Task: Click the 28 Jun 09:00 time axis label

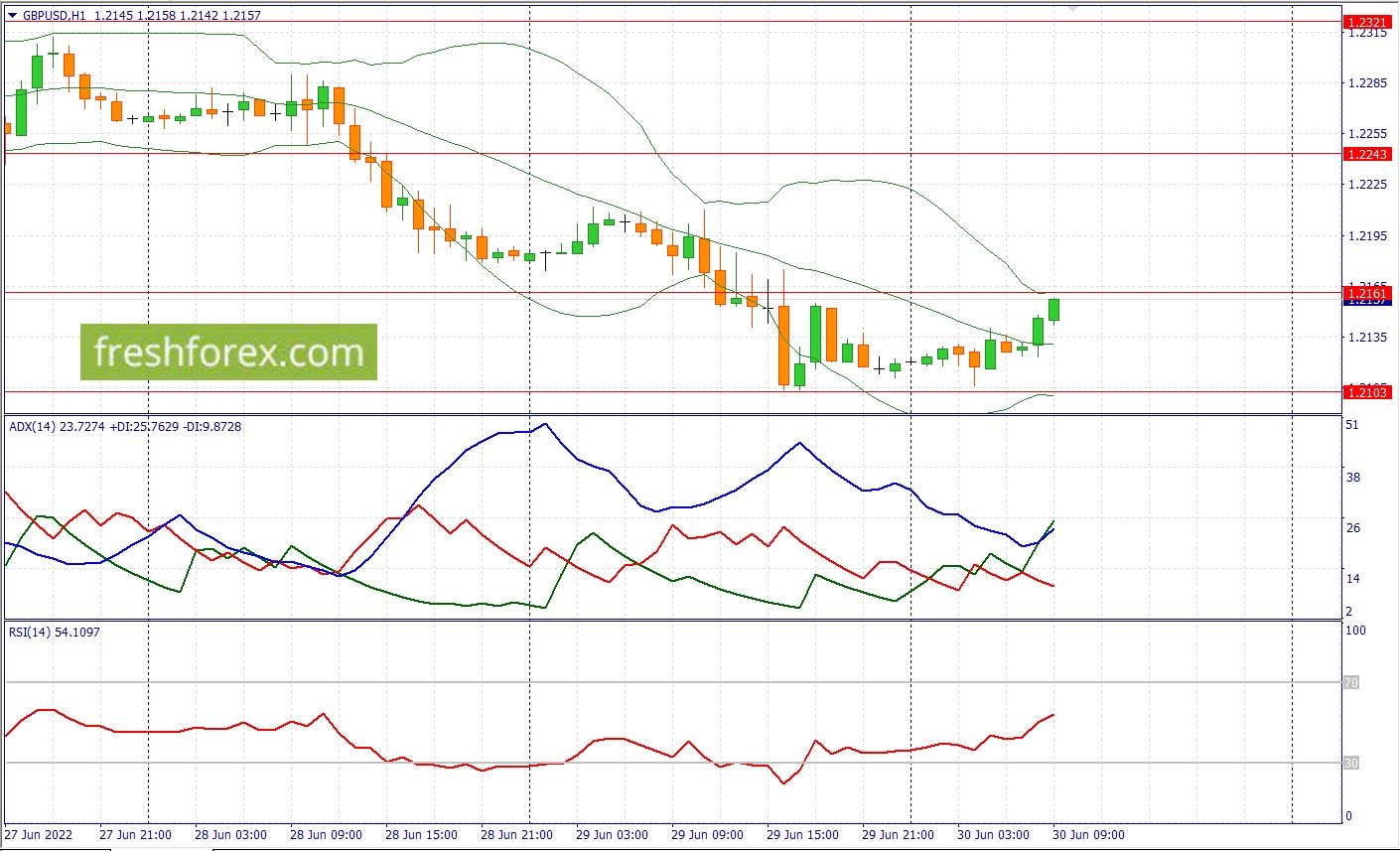Action: pyautogui.click(x=326, y=834)
